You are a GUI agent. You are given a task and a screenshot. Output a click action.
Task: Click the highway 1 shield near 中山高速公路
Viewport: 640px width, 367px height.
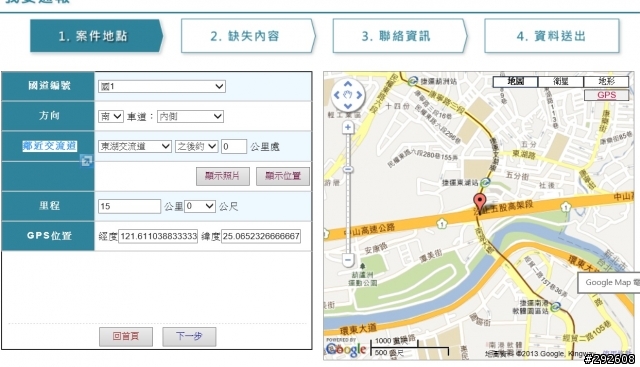pyautogui.click(x=441, y=223)
